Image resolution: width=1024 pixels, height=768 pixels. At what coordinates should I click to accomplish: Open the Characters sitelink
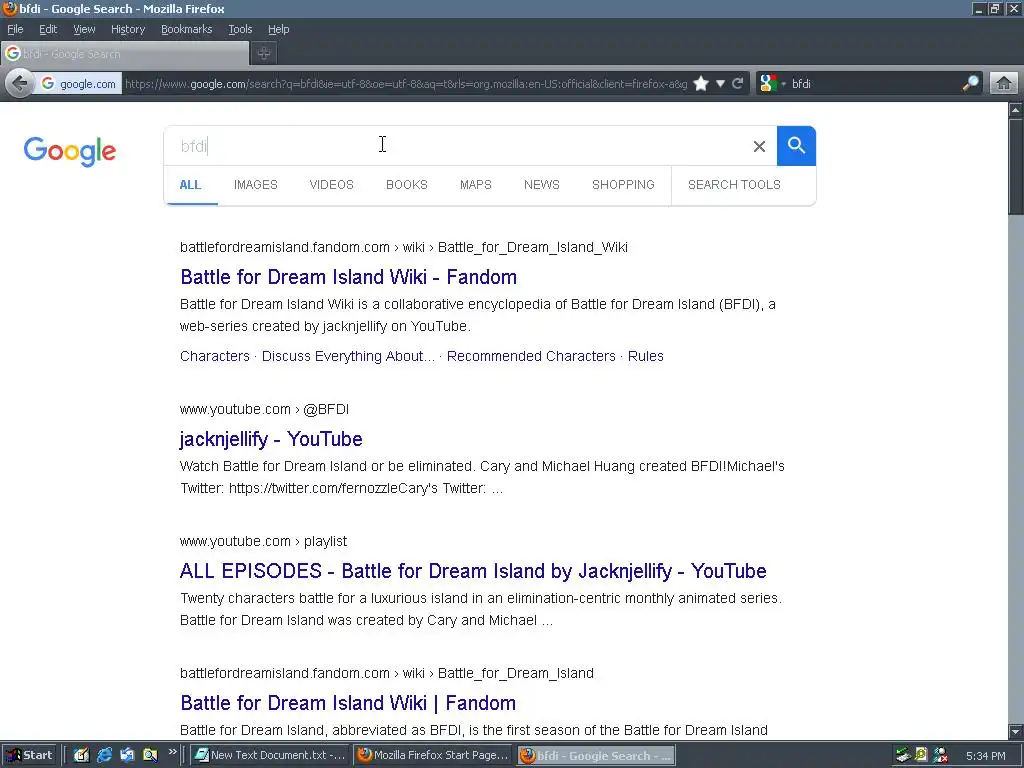(x=215, y=356)
